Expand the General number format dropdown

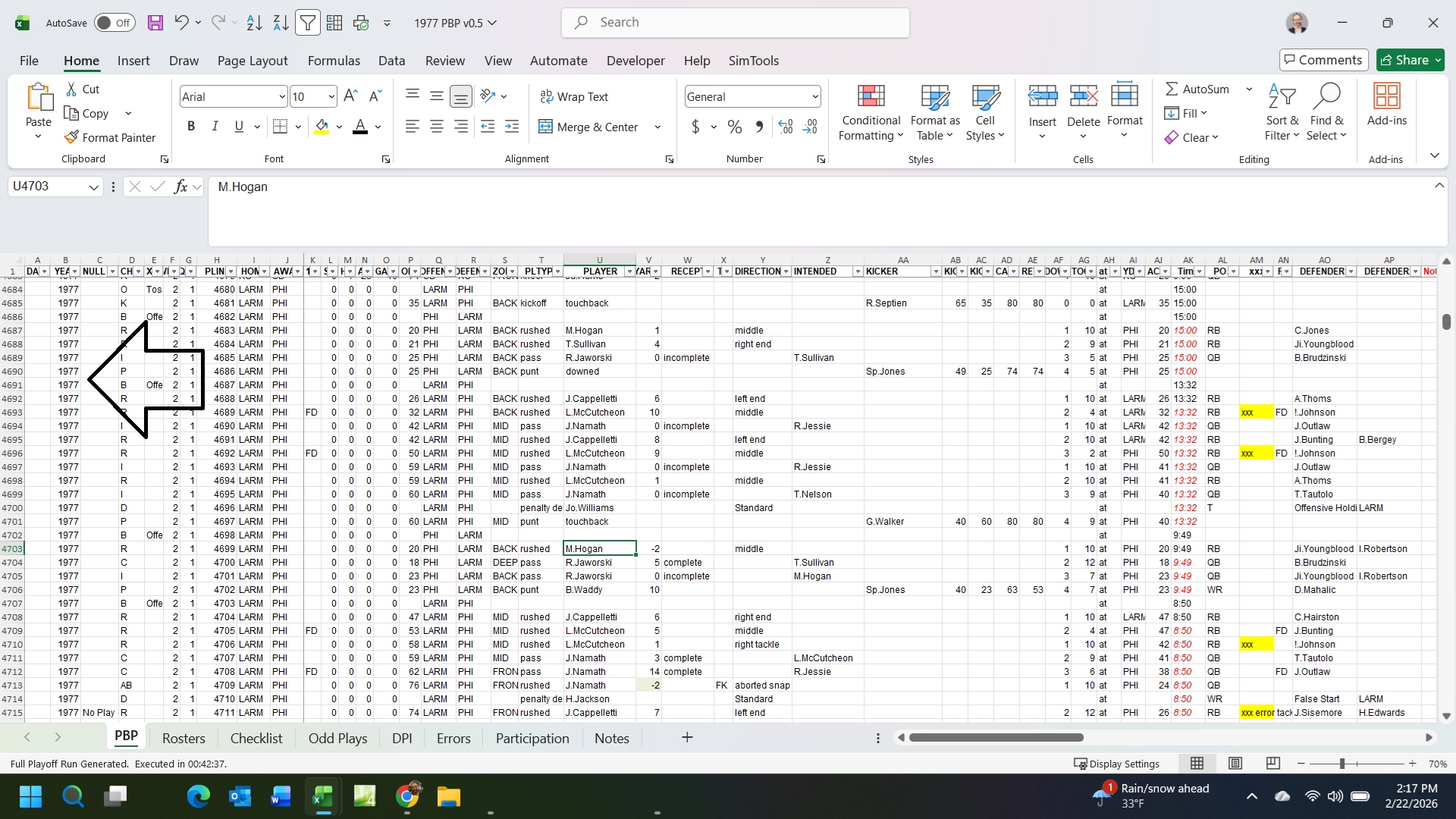pyautogui.click(x=815, y=96)
